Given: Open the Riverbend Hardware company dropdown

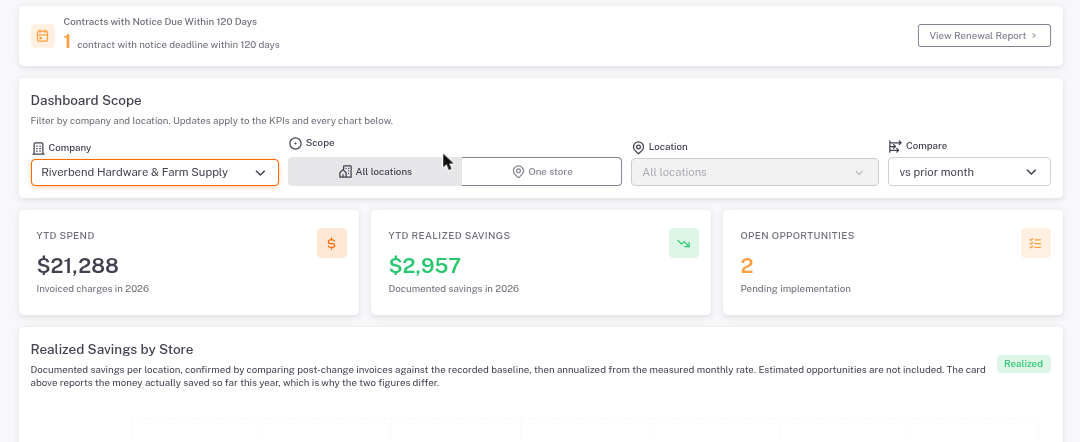Looking at the screenshot, I should point(155,172).
